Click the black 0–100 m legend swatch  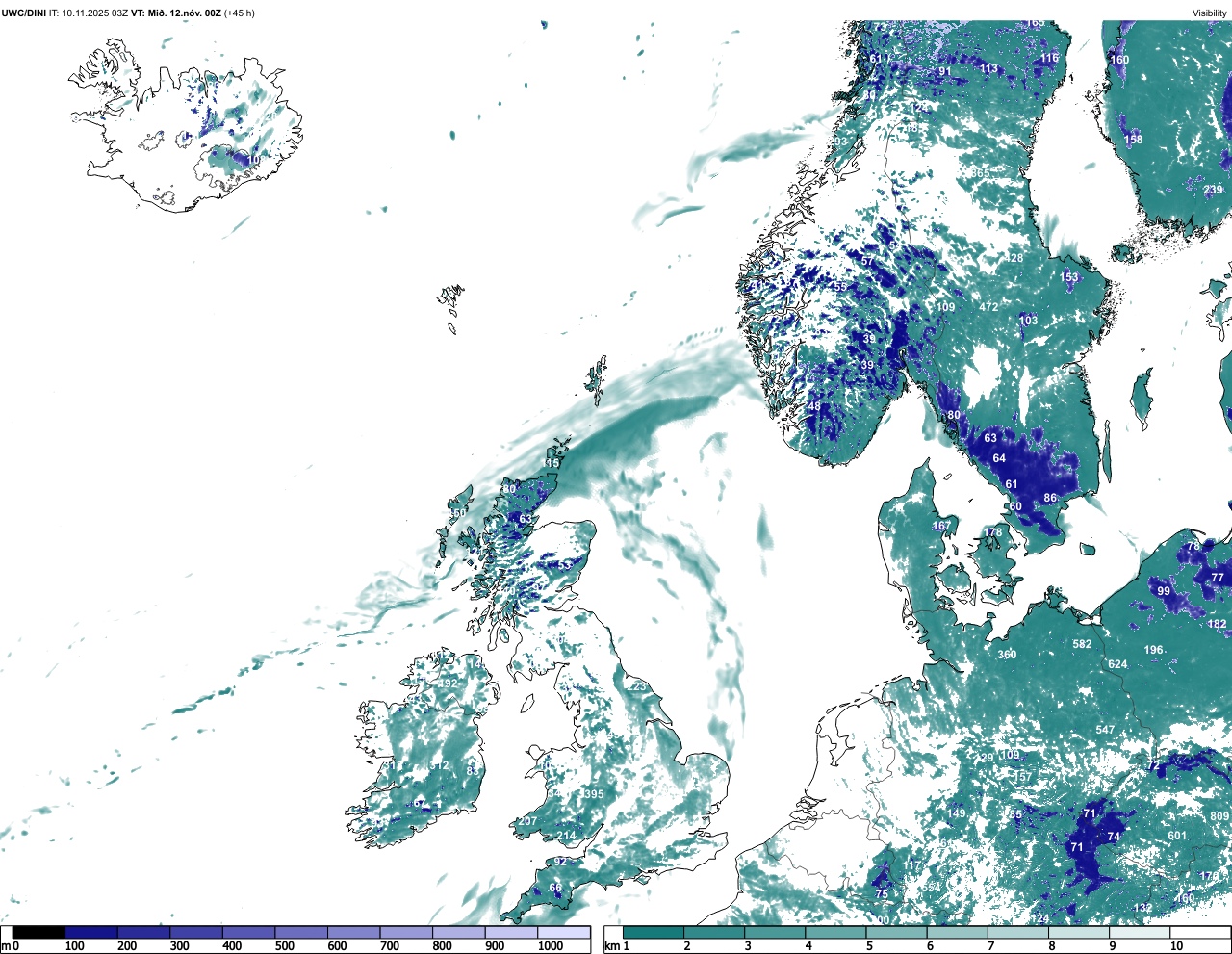pyautogui.click(x=38, y=933)
